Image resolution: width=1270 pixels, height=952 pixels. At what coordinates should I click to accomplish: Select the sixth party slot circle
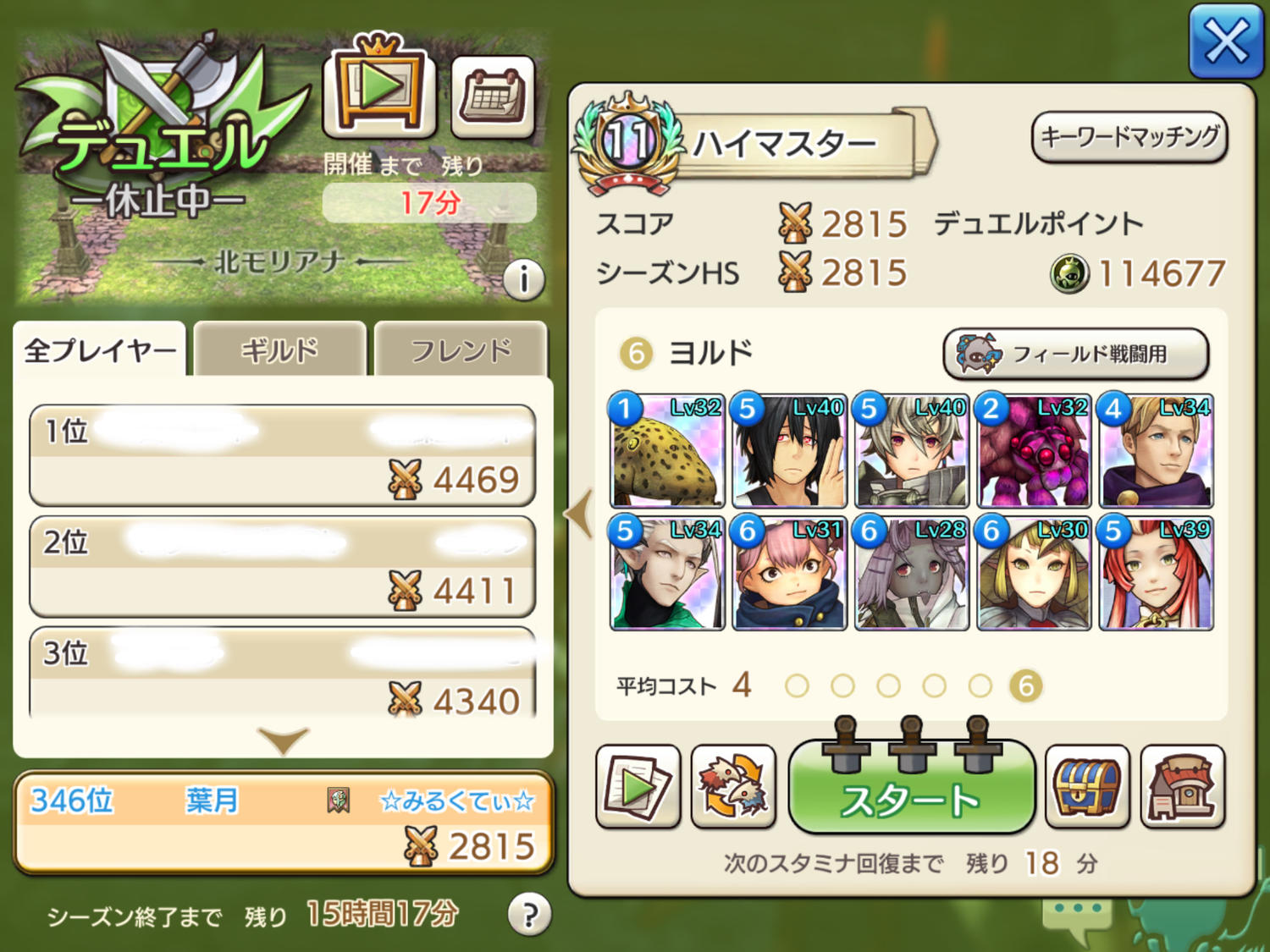1026,685
